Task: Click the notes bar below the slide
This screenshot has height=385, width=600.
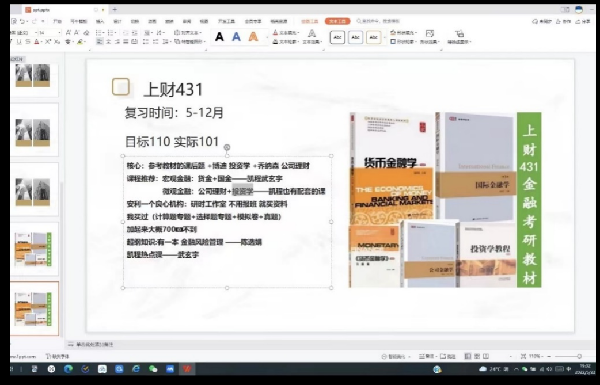Action: [91, 344]
